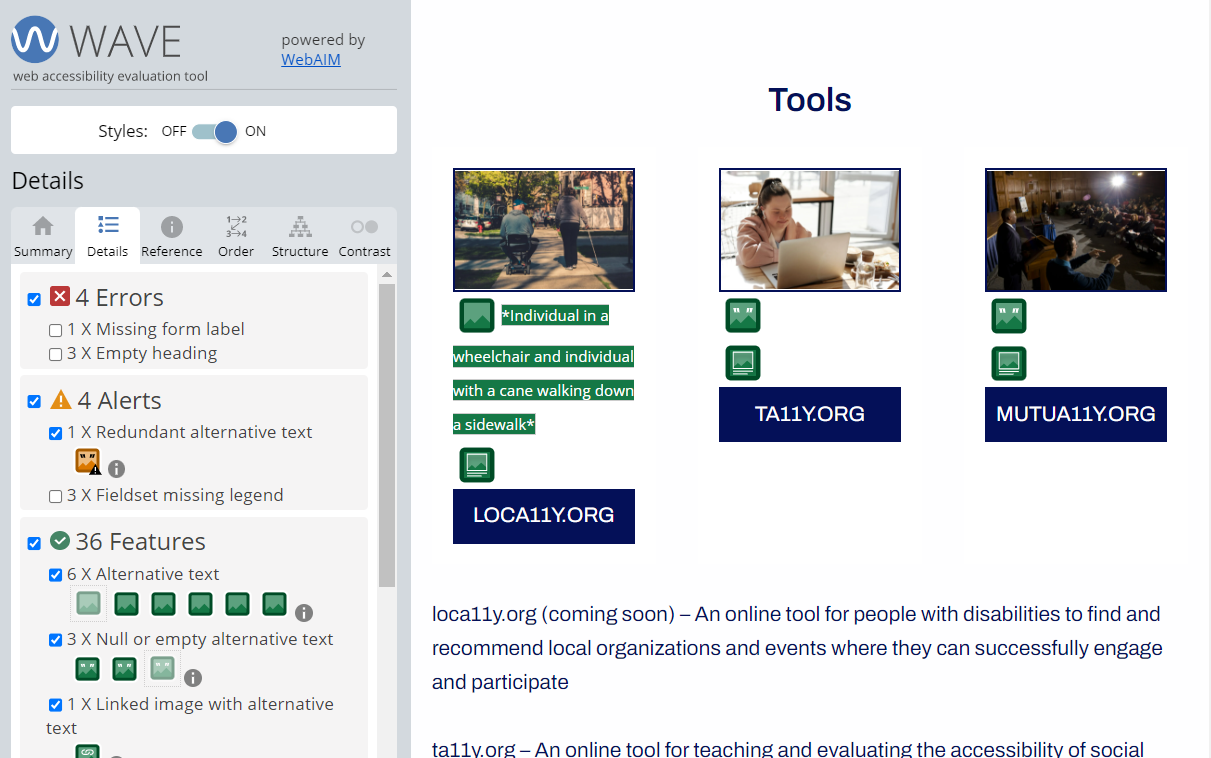This screenshot has height=758, width=1211.
Task: Click the wheelchair sidewalk photo thumbnail
Action: (x=543, y=229)
